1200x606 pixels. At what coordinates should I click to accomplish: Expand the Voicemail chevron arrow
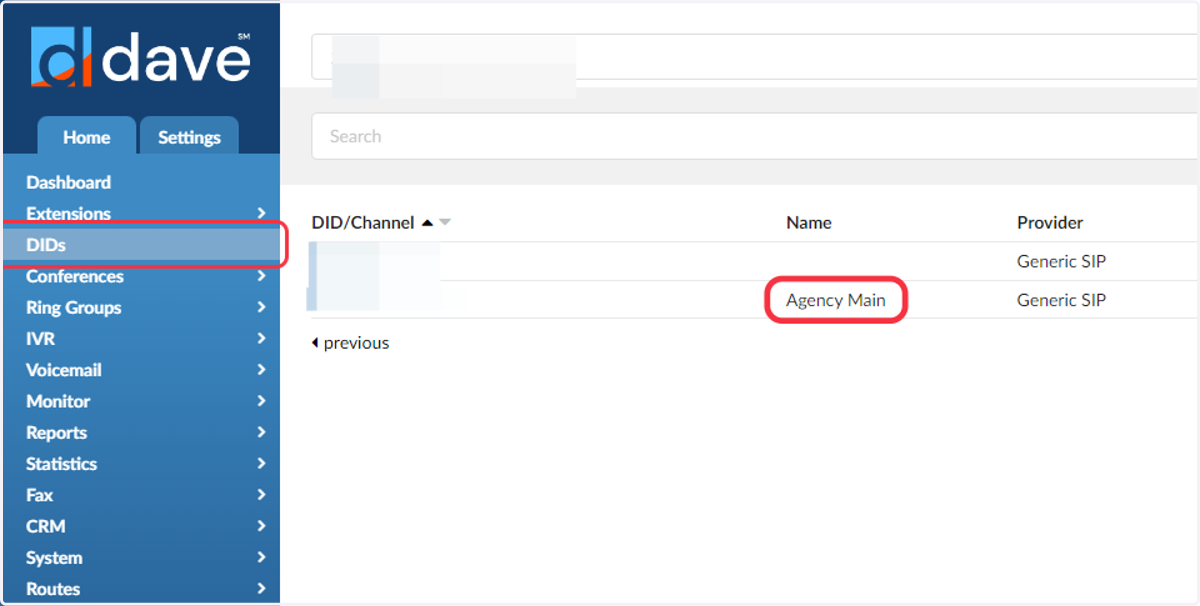tap(261, 370)
